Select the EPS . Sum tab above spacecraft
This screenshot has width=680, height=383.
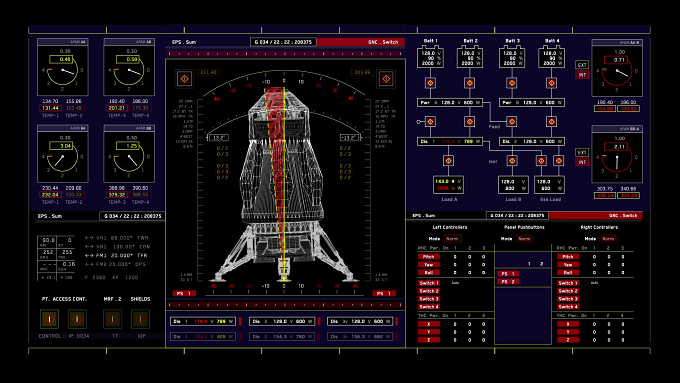[x=184, y=42]
